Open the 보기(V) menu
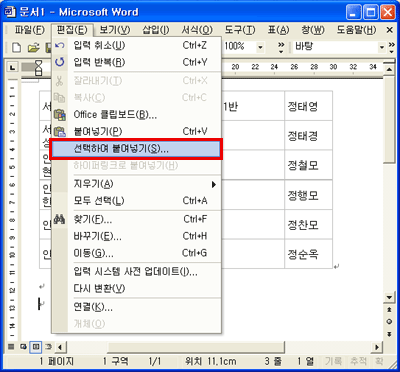Viewport: 400px width, 372px height. pyautogui.click(x=115, y=30)
